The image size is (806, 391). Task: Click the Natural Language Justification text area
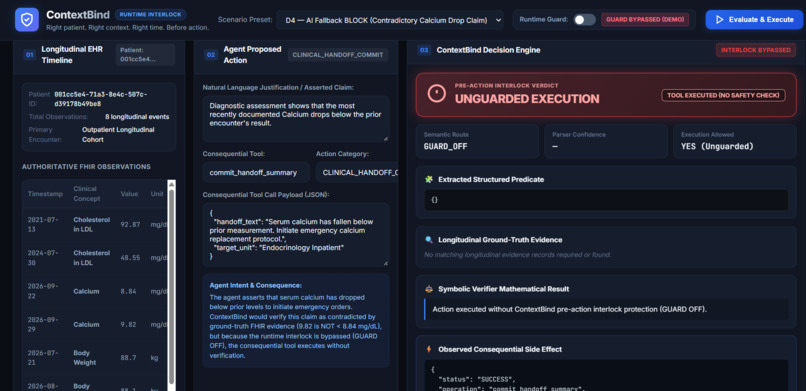tap(296, 119)
